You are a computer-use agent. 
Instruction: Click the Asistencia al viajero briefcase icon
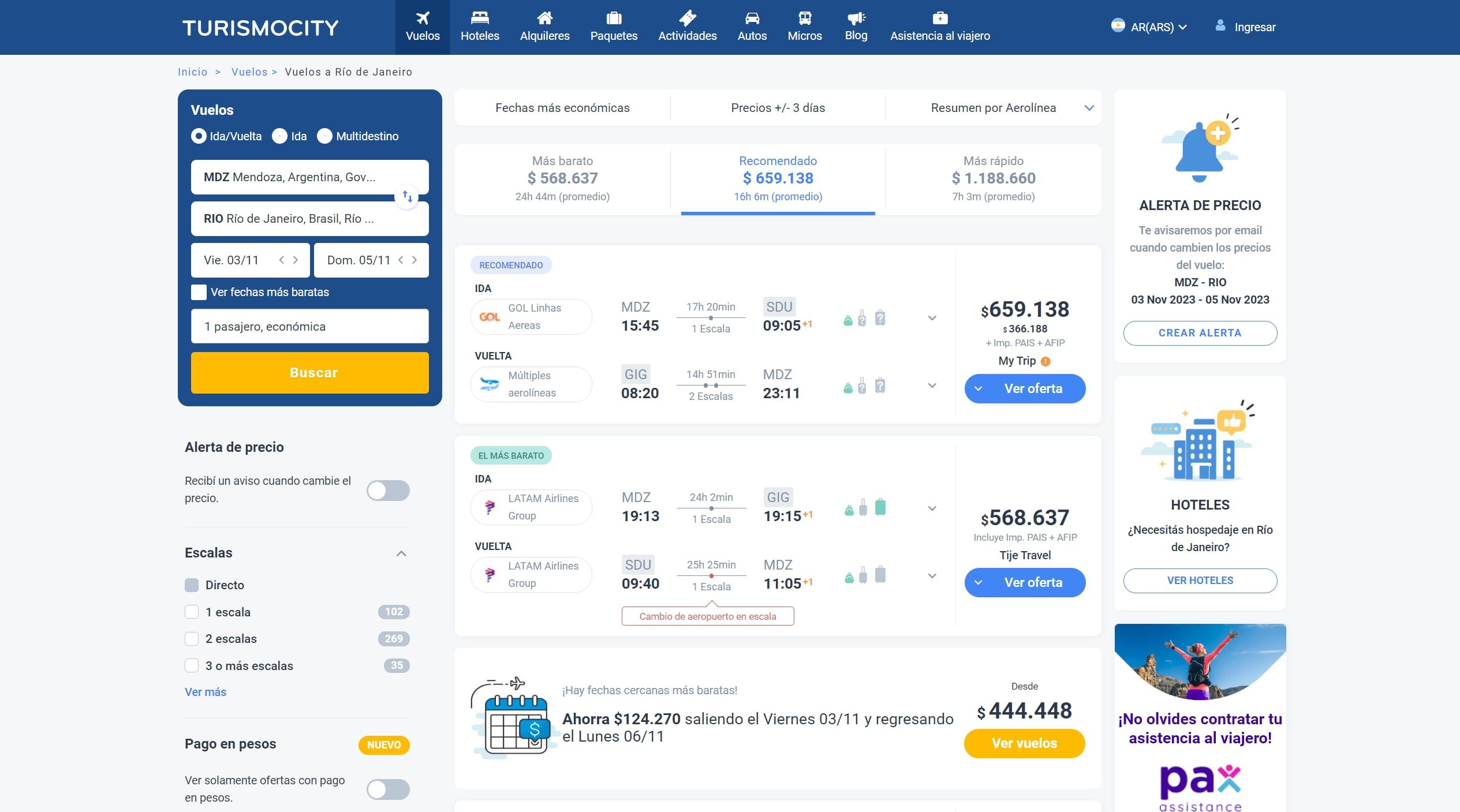click(x=939, y=18)
